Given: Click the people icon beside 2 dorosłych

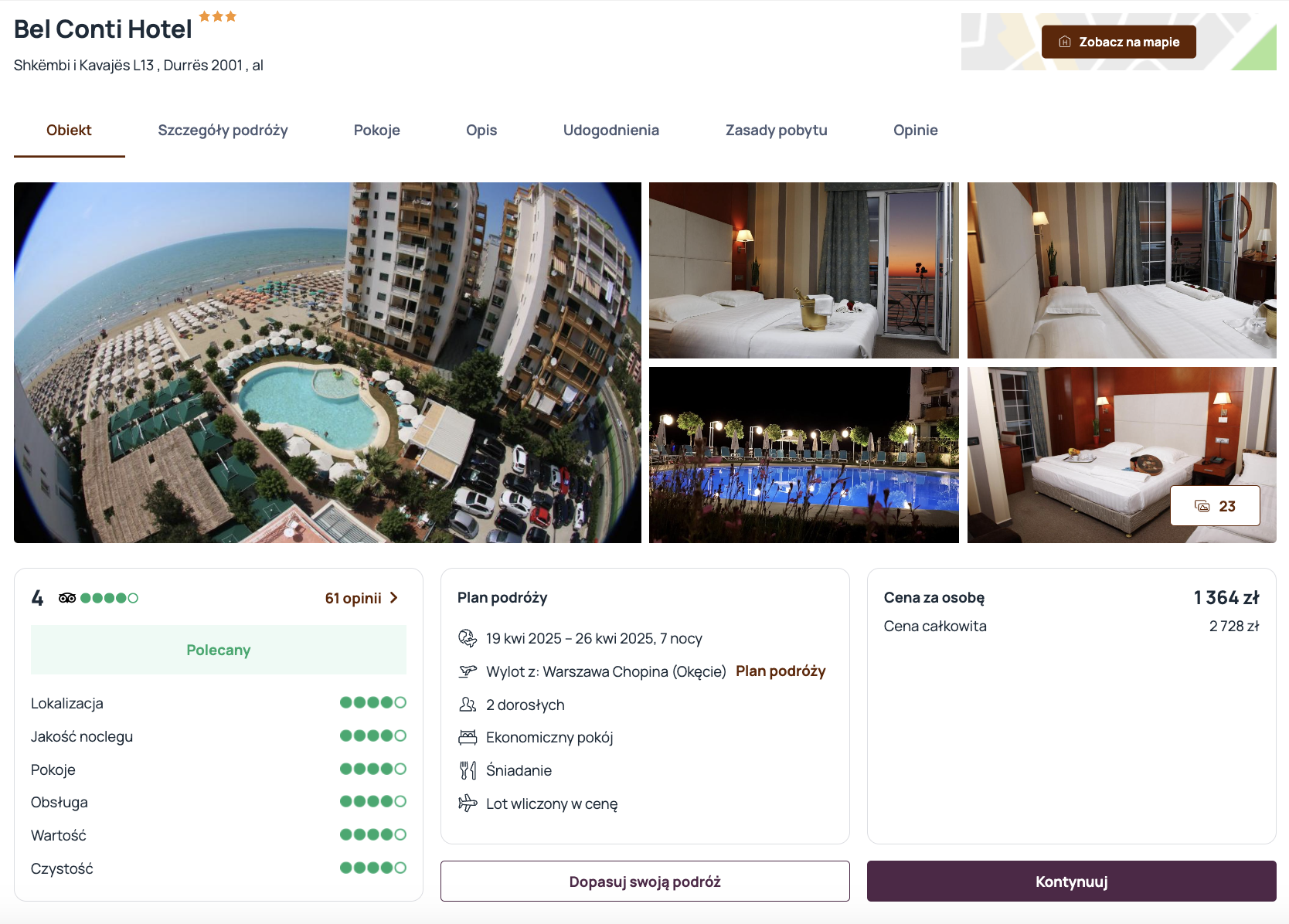Looking at the screenshot, I should [468, 705].
